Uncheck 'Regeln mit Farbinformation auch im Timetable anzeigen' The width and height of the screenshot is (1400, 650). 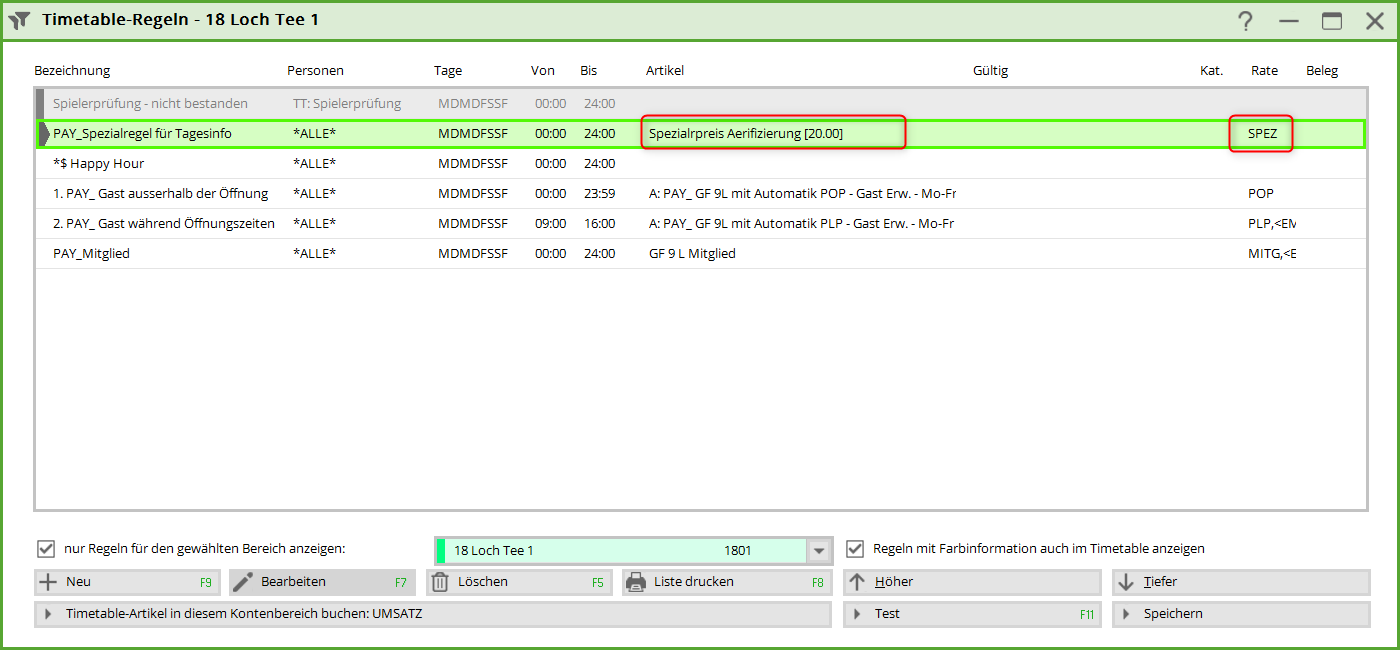click(855, 548)
